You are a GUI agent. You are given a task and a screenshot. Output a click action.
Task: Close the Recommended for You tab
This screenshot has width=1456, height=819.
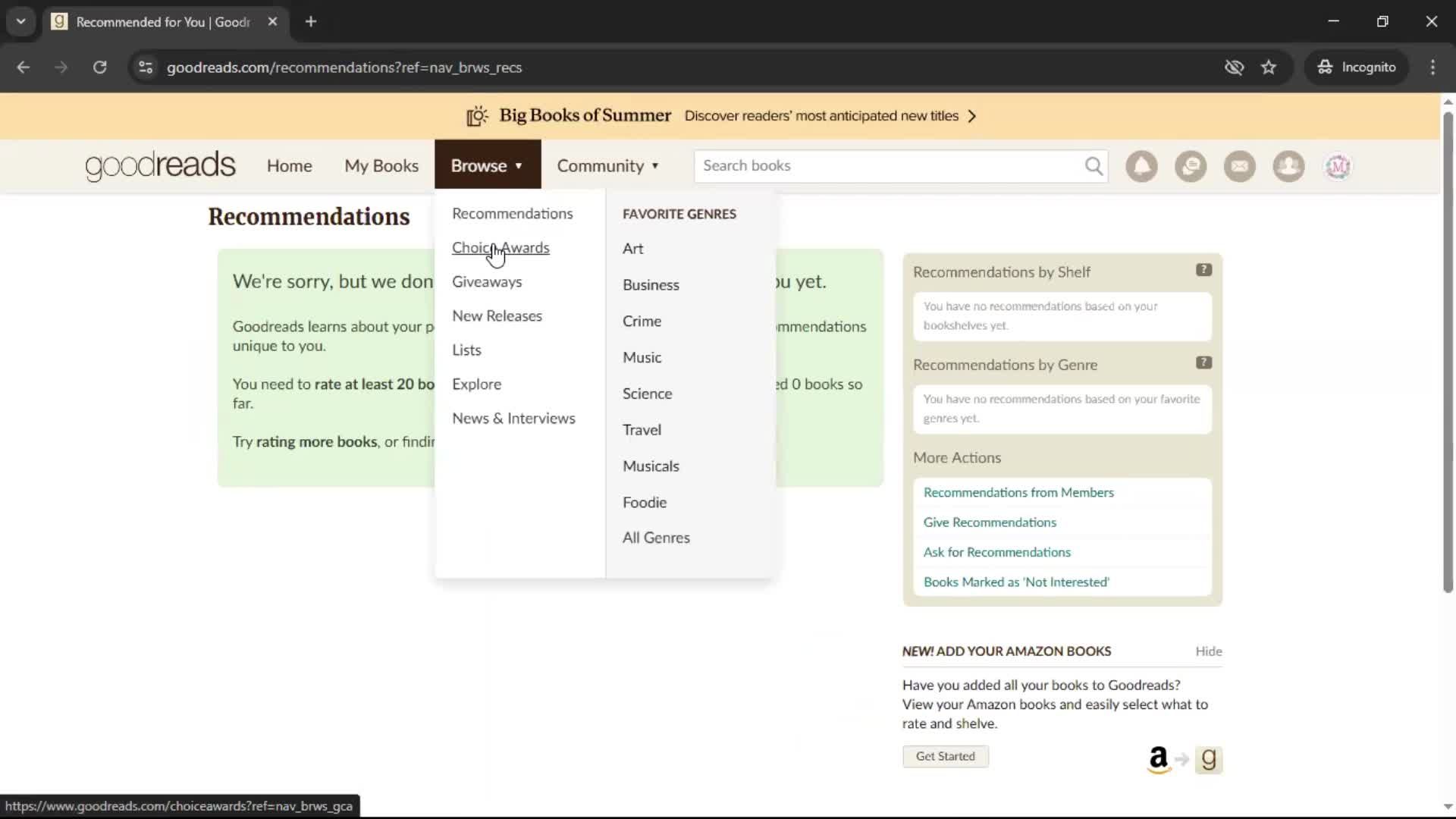272,22
